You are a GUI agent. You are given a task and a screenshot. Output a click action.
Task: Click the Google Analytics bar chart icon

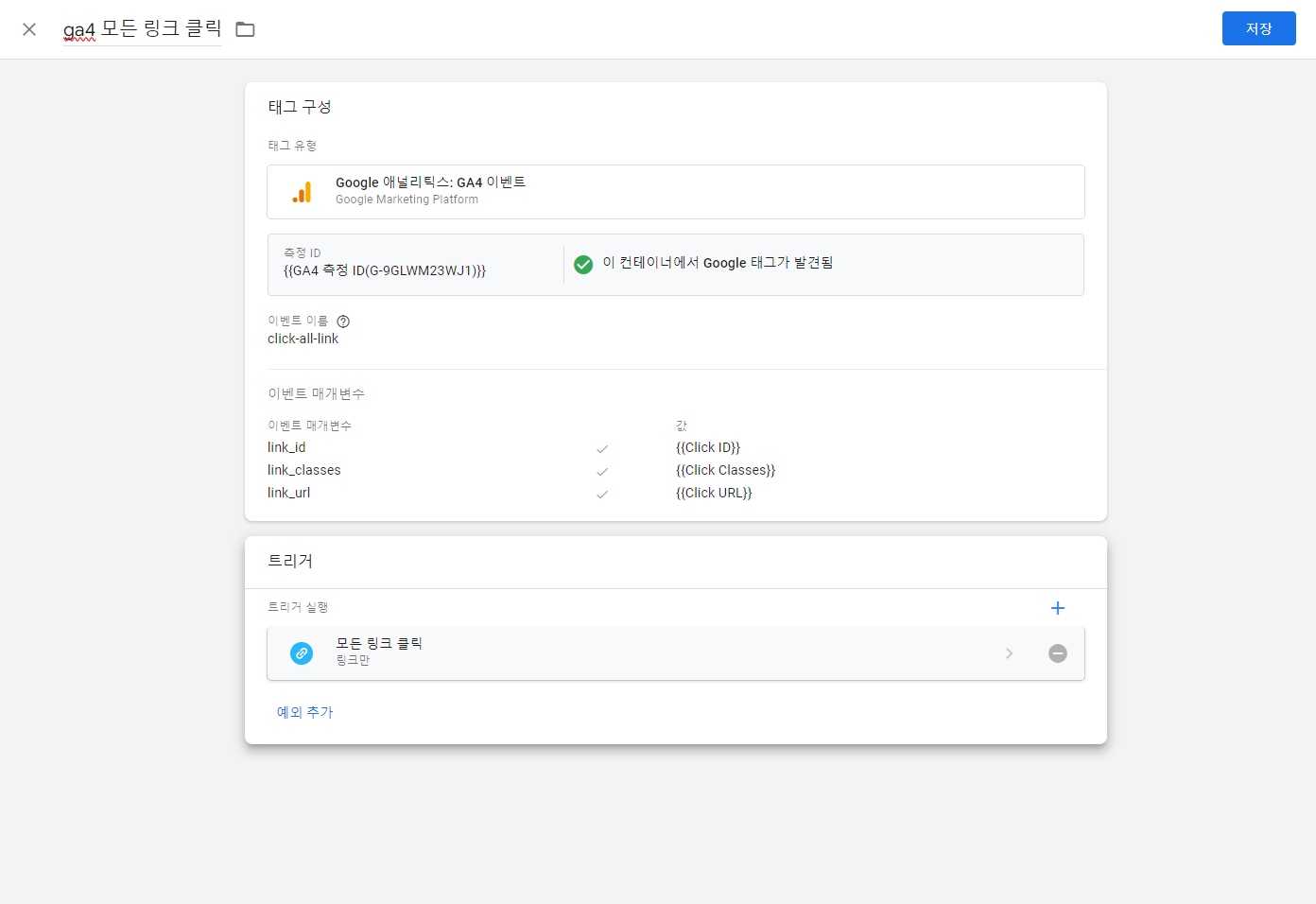pyautogui.click(x=302, y=192)
